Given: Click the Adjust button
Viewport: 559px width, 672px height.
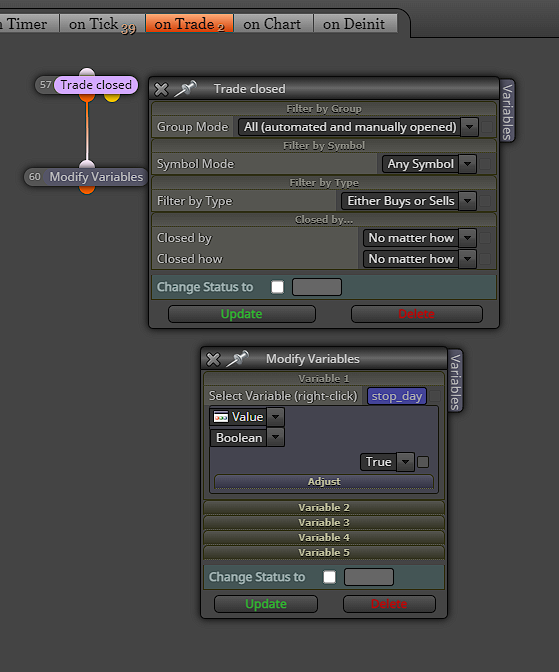Looking at the screenshot, I should [324, 482].
